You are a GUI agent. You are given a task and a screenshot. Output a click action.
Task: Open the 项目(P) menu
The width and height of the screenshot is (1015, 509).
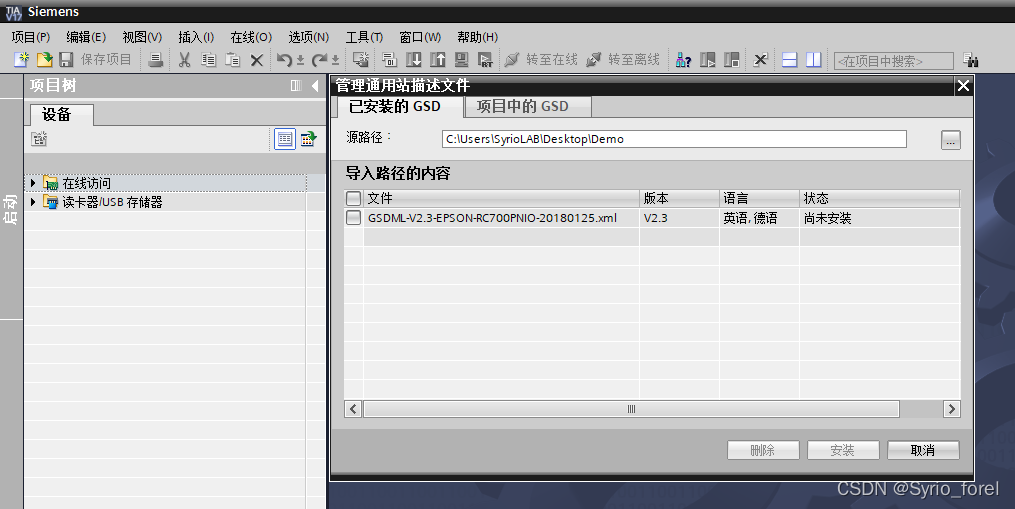[30, 37]
